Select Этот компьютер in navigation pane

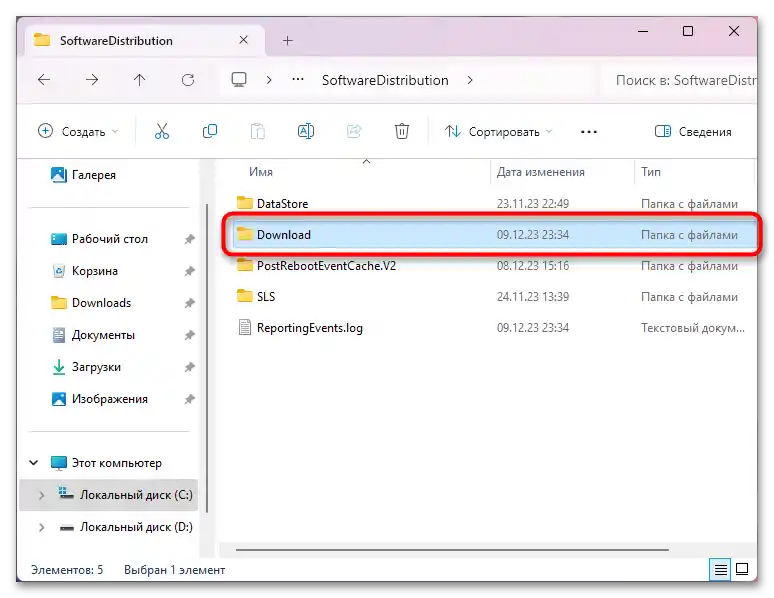tap(116, 463)
